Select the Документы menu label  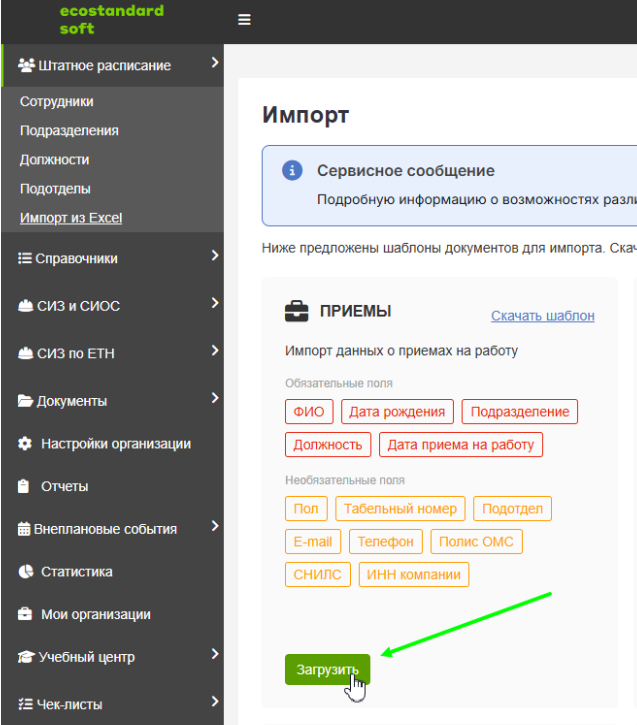point(72,401)
